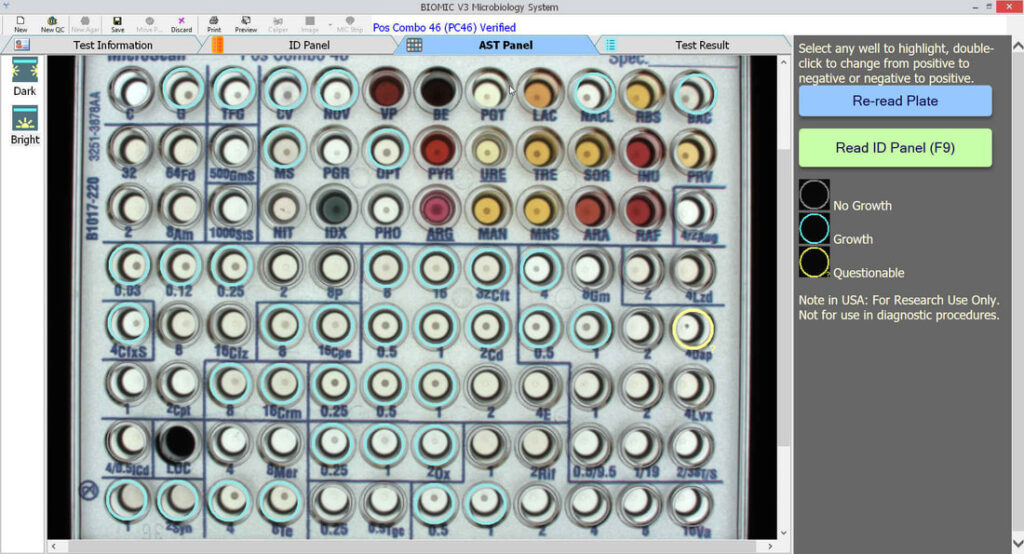Screen dimensions: 1024x554
Task: Click horizontal scrollbar left arrow
Action: tap(54, 546)
